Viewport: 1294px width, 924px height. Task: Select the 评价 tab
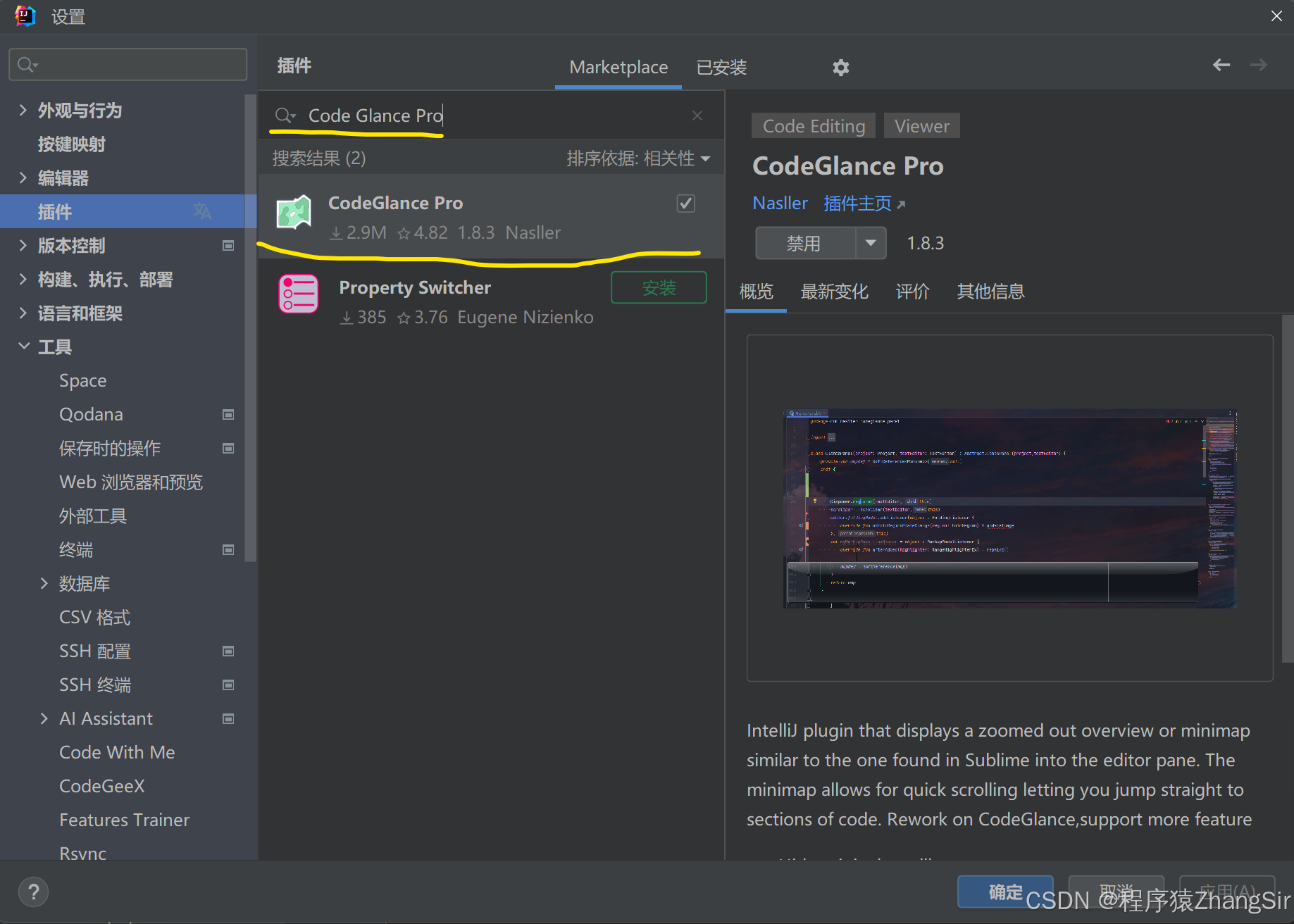[912, 292]
